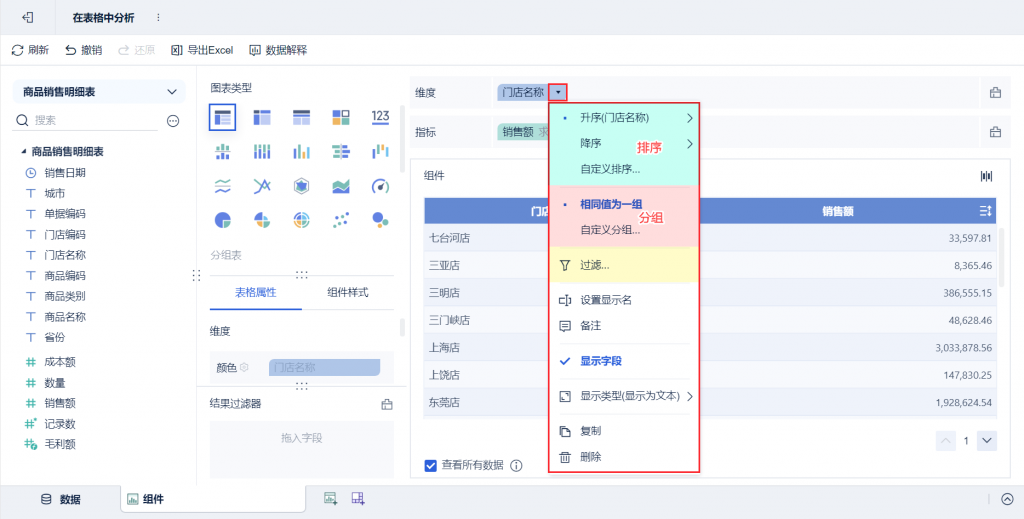Click the add component icon in the bottom bar
1024x519 pixels.
tap(331, 499)
